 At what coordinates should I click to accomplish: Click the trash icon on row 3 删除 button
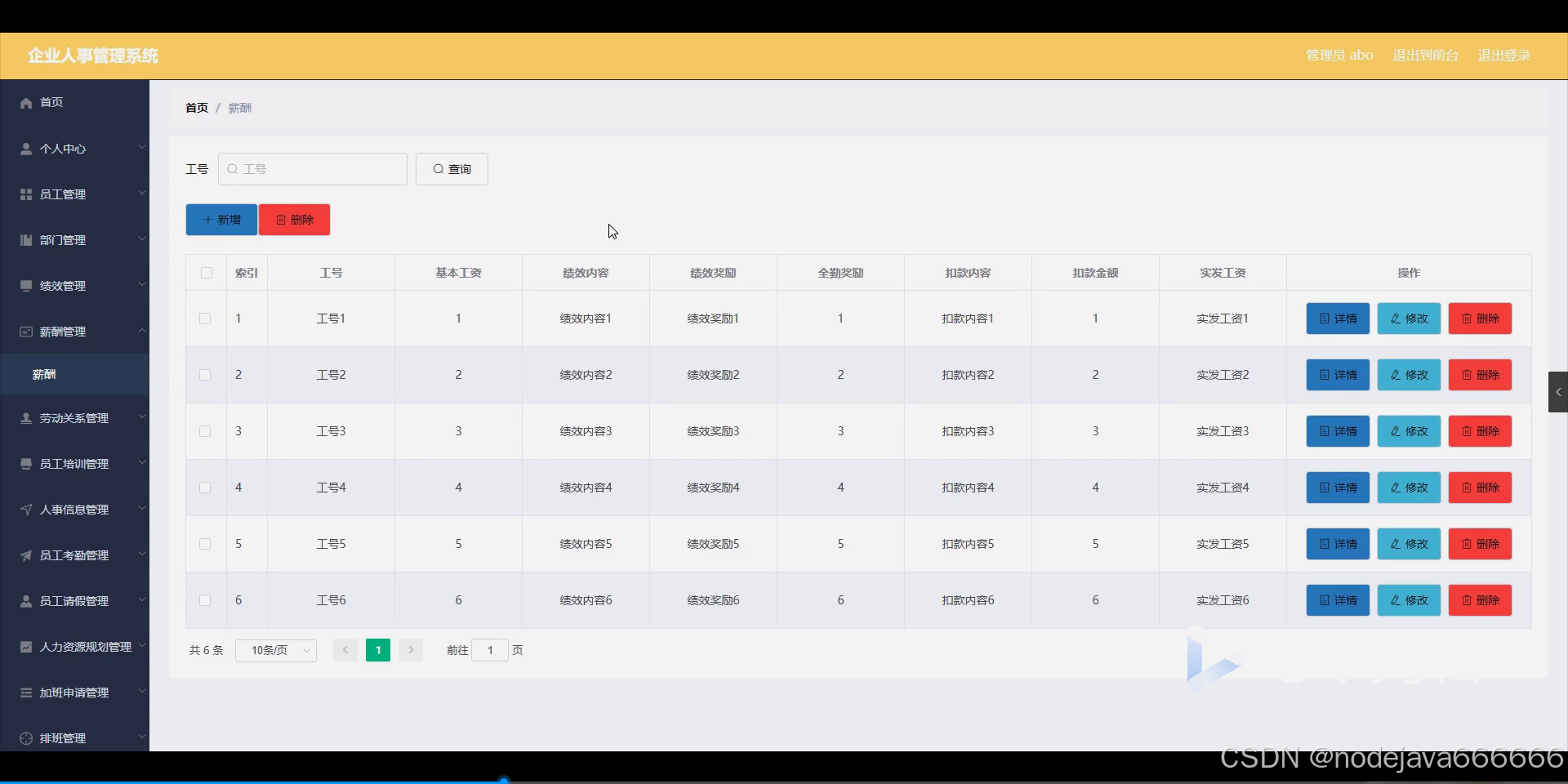tap(1467, 431)
